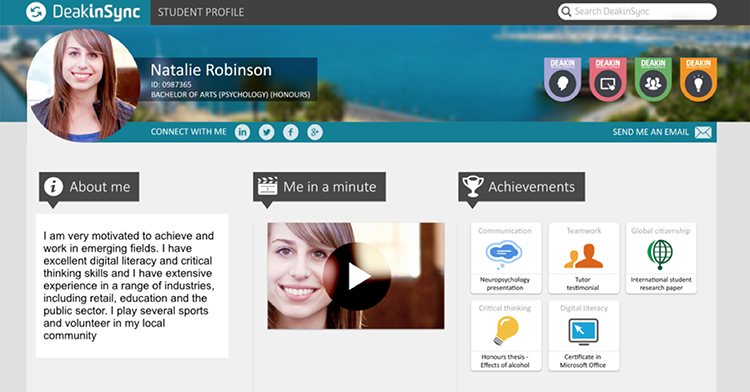This screenshot has width=750, height=392.
Task: Open the green Deakin teamwork badge
Action: point(653,79)
